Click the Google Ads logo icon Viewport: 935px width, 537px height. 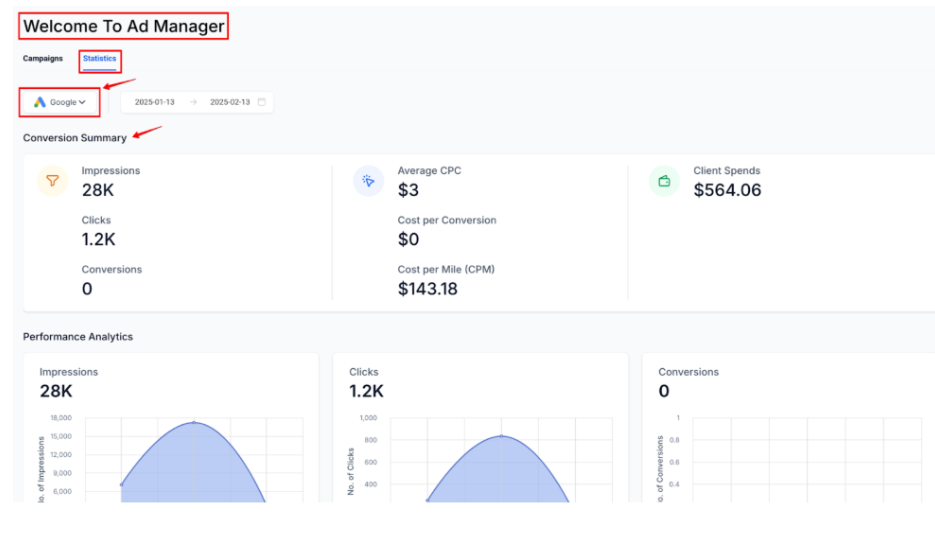click(x=40, y=102)
